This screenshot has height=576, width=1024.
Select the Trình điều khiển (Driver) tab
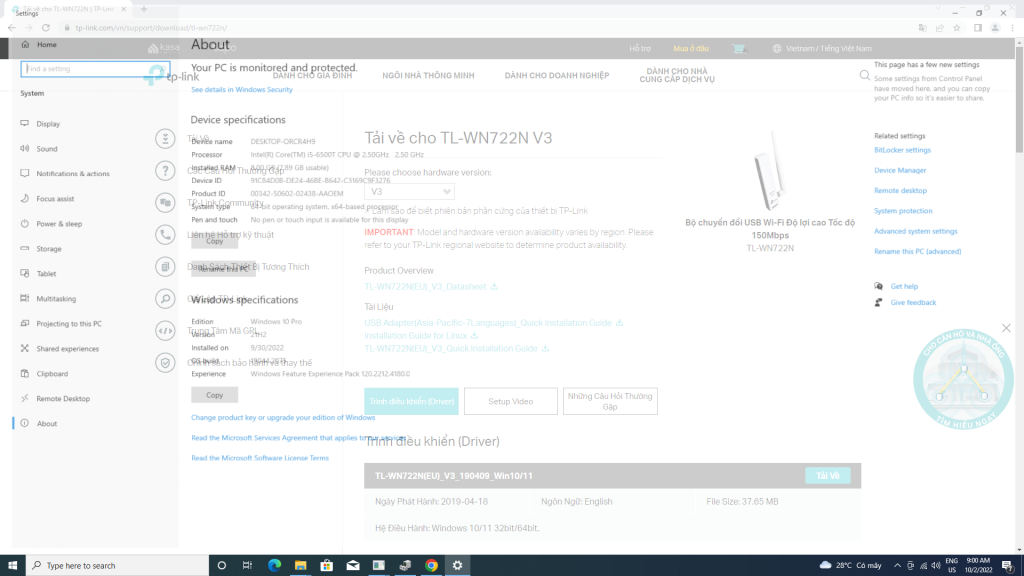411,401
